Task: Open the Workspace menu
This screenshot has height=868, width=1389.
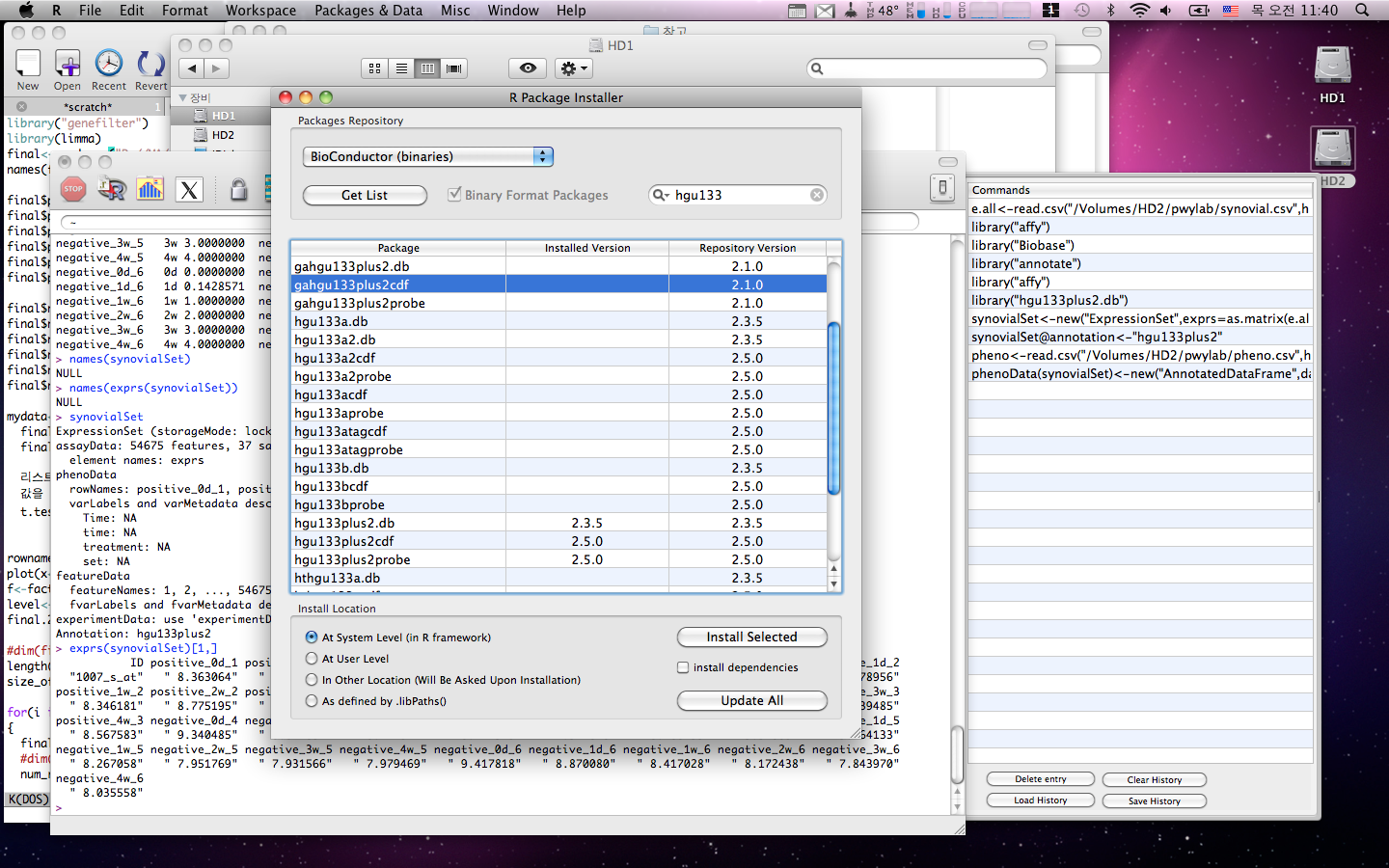Action: coord(260,10)
